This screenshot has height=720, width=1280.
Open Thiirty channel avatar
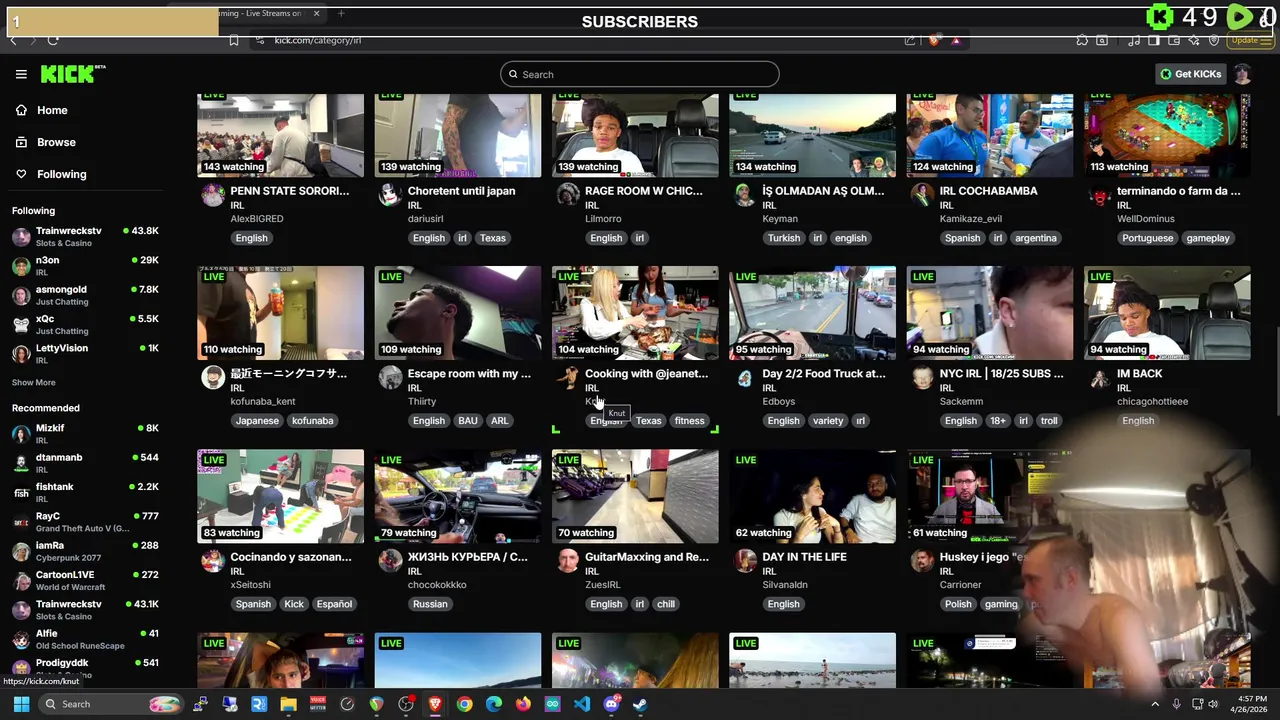point(390,377)
